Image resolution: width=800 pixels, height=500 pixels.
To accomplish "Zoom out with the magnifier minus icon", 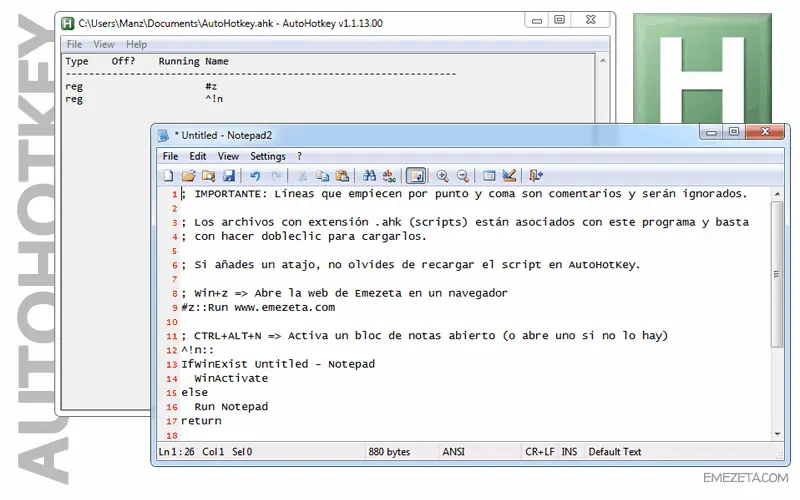I will tap(462, 176).
